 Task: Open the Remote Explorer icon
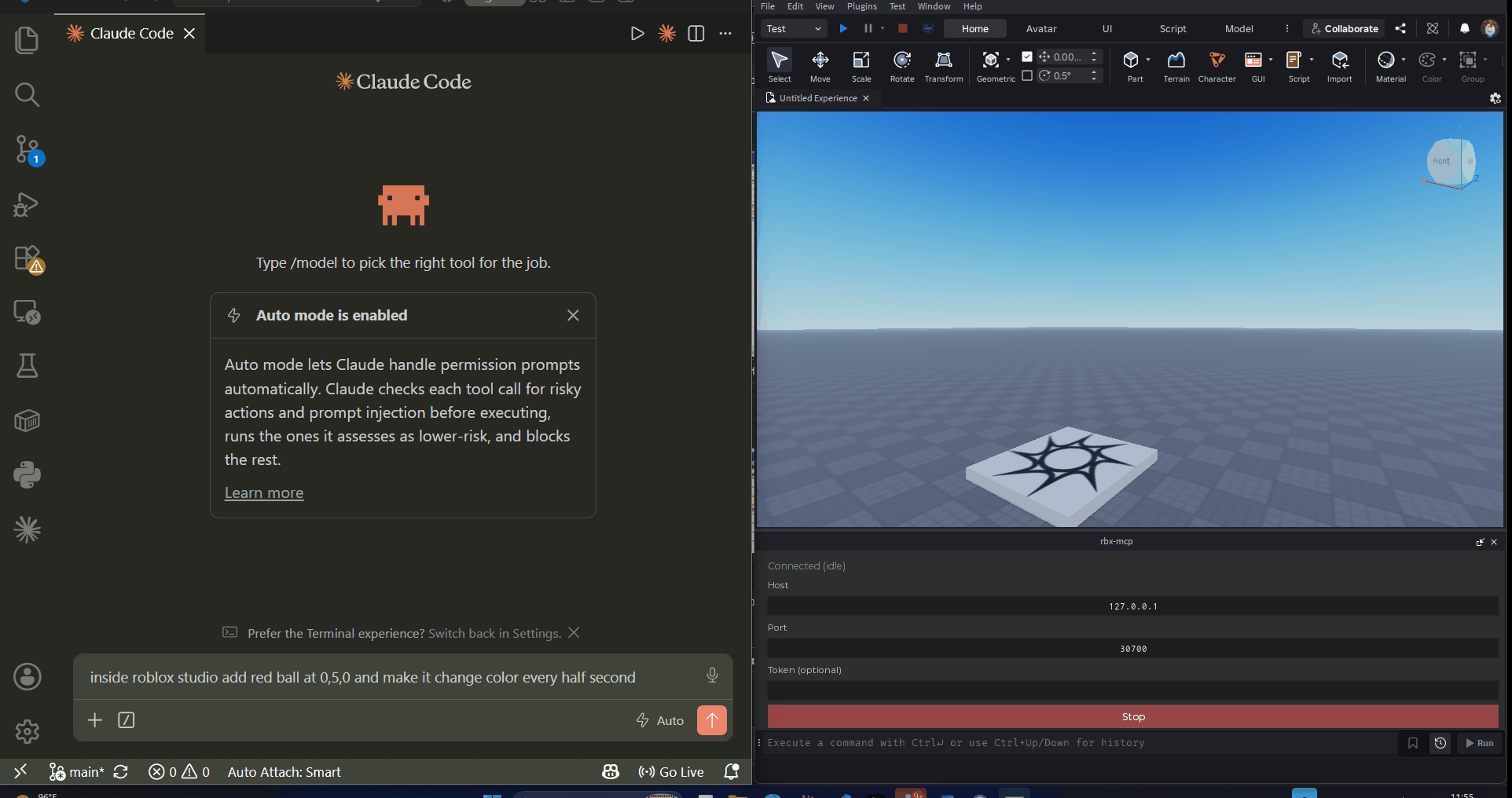(x=27, y=313)
